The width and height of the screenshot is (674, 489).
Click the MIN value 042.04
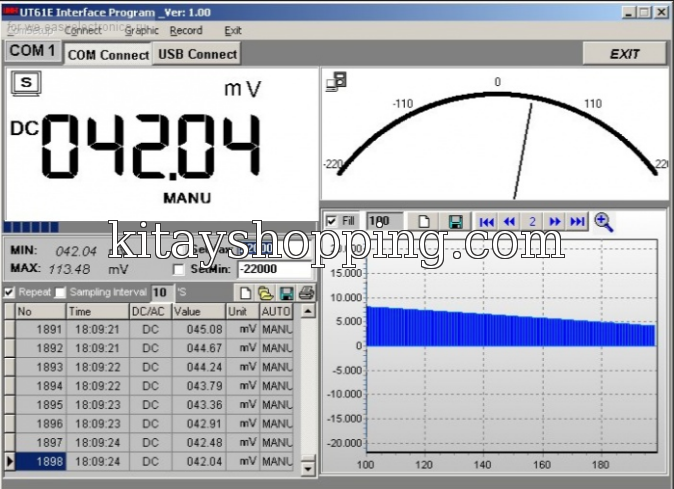click(x=76, y=251)
